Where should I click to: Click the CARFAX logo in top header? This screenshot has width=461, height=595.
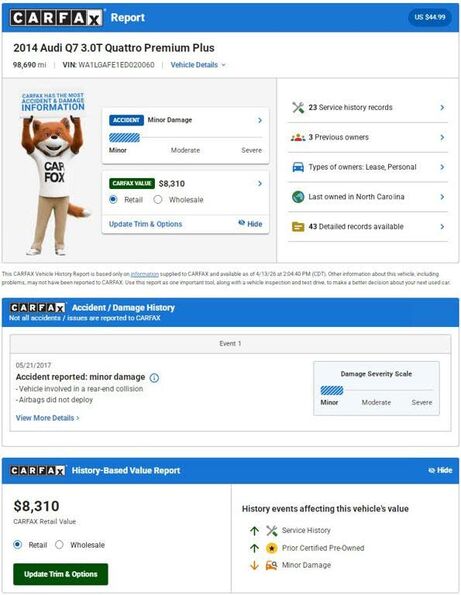click(x=56, y=17)
